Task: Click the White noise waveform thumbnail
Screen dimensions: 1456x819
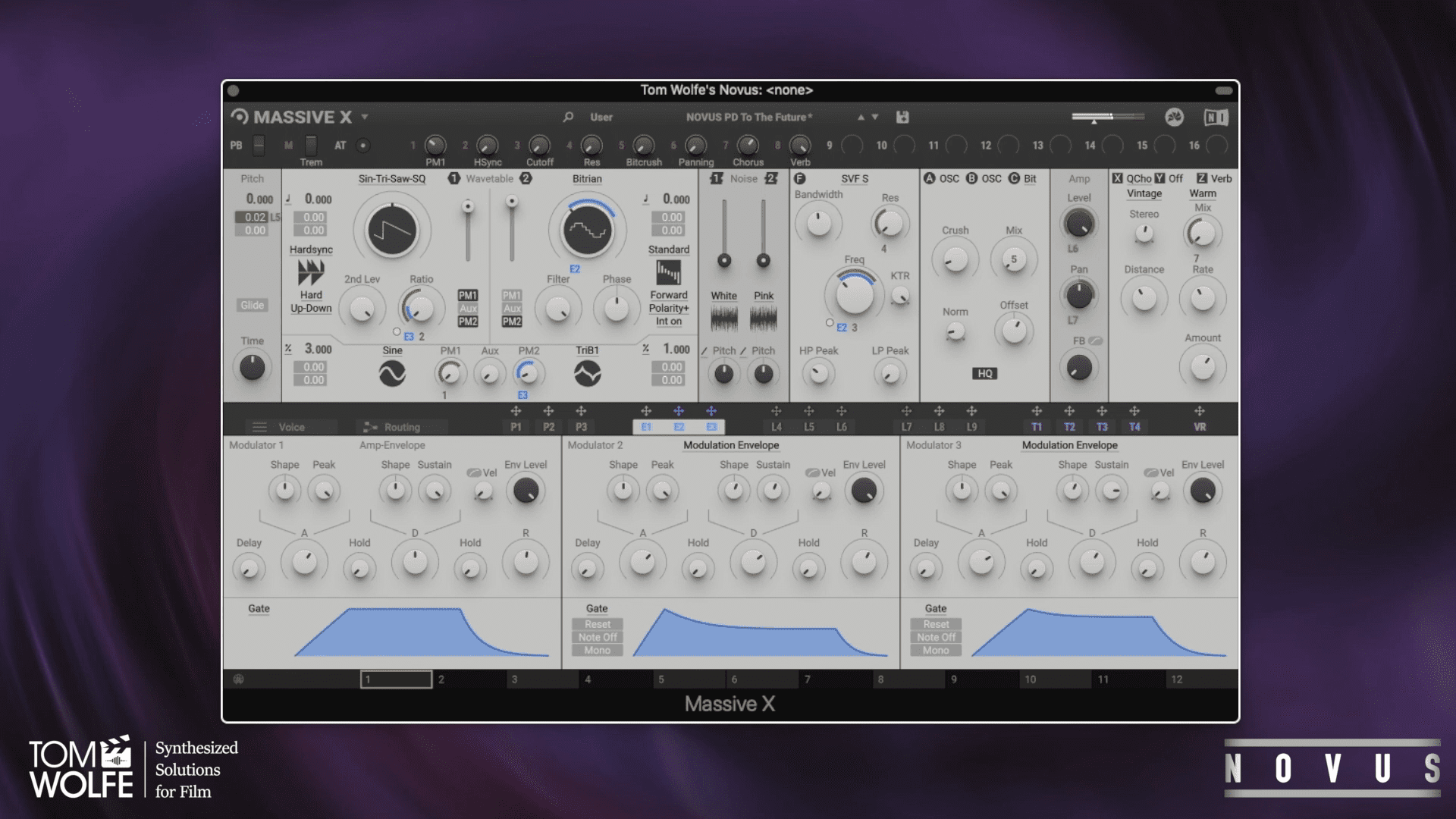Action: pyautogui.click(x=723, y=318)
